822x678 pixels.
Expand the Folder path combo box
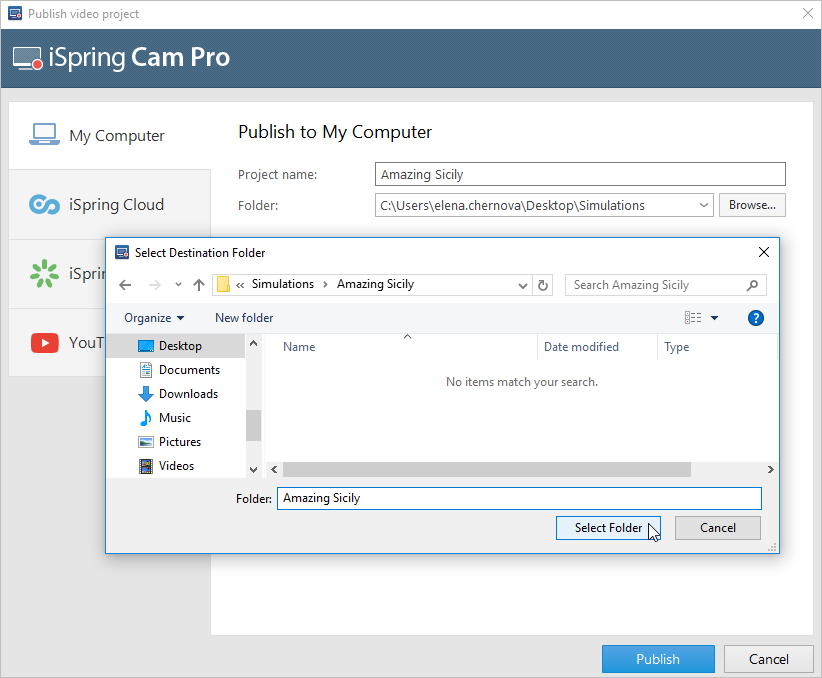click(x=703, y=205)
